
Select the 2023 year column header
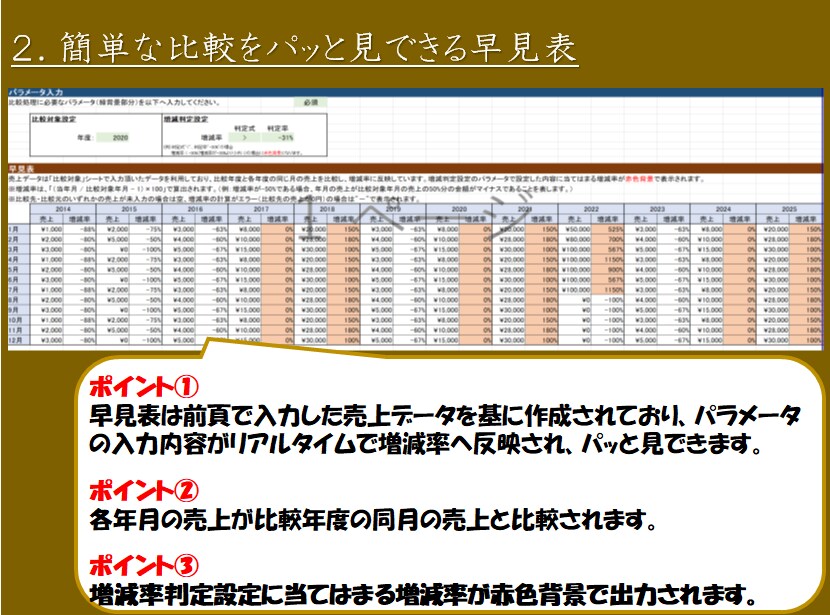(657, 209)
